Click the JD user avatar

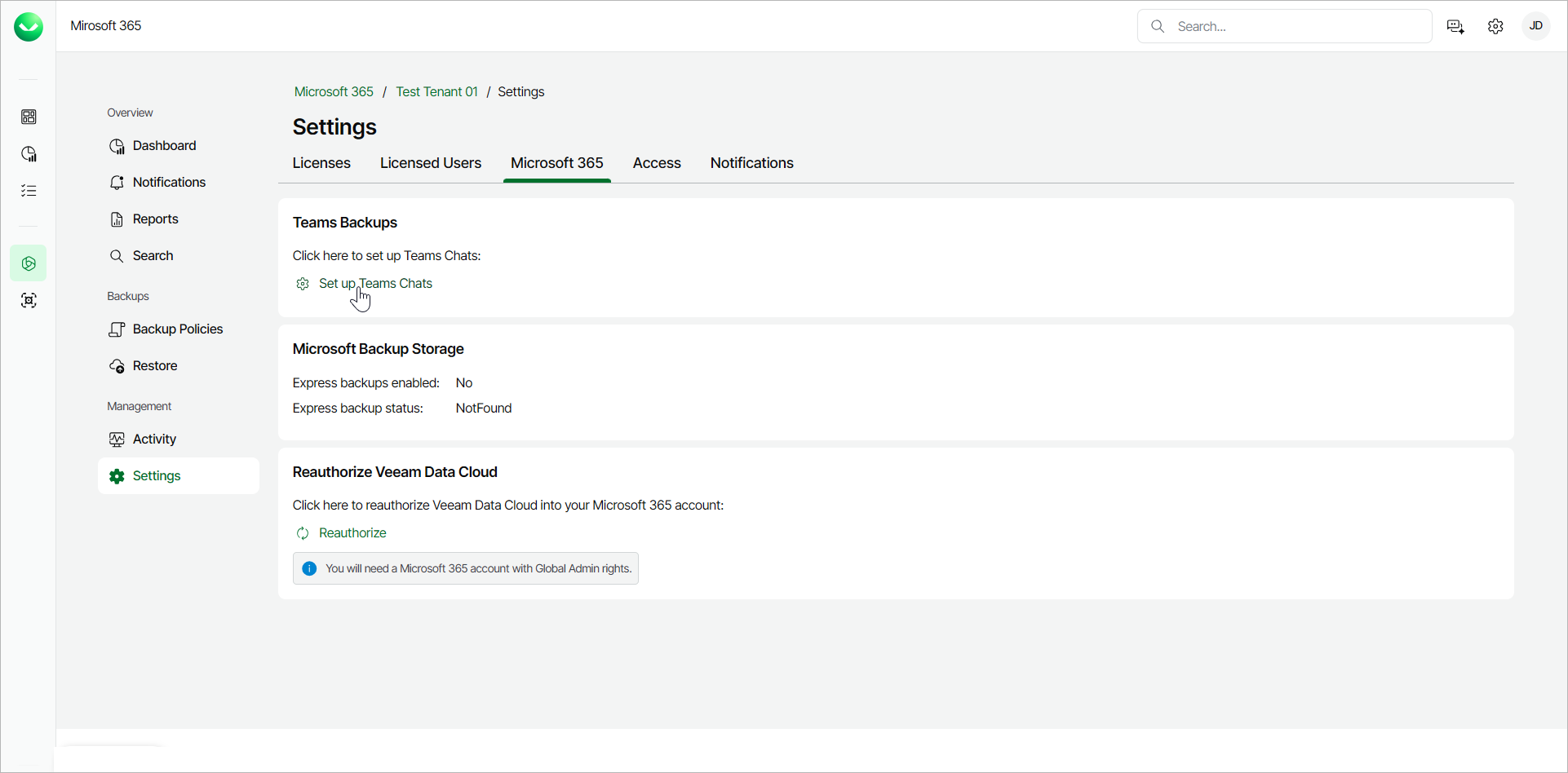[x=1535, y=26]
